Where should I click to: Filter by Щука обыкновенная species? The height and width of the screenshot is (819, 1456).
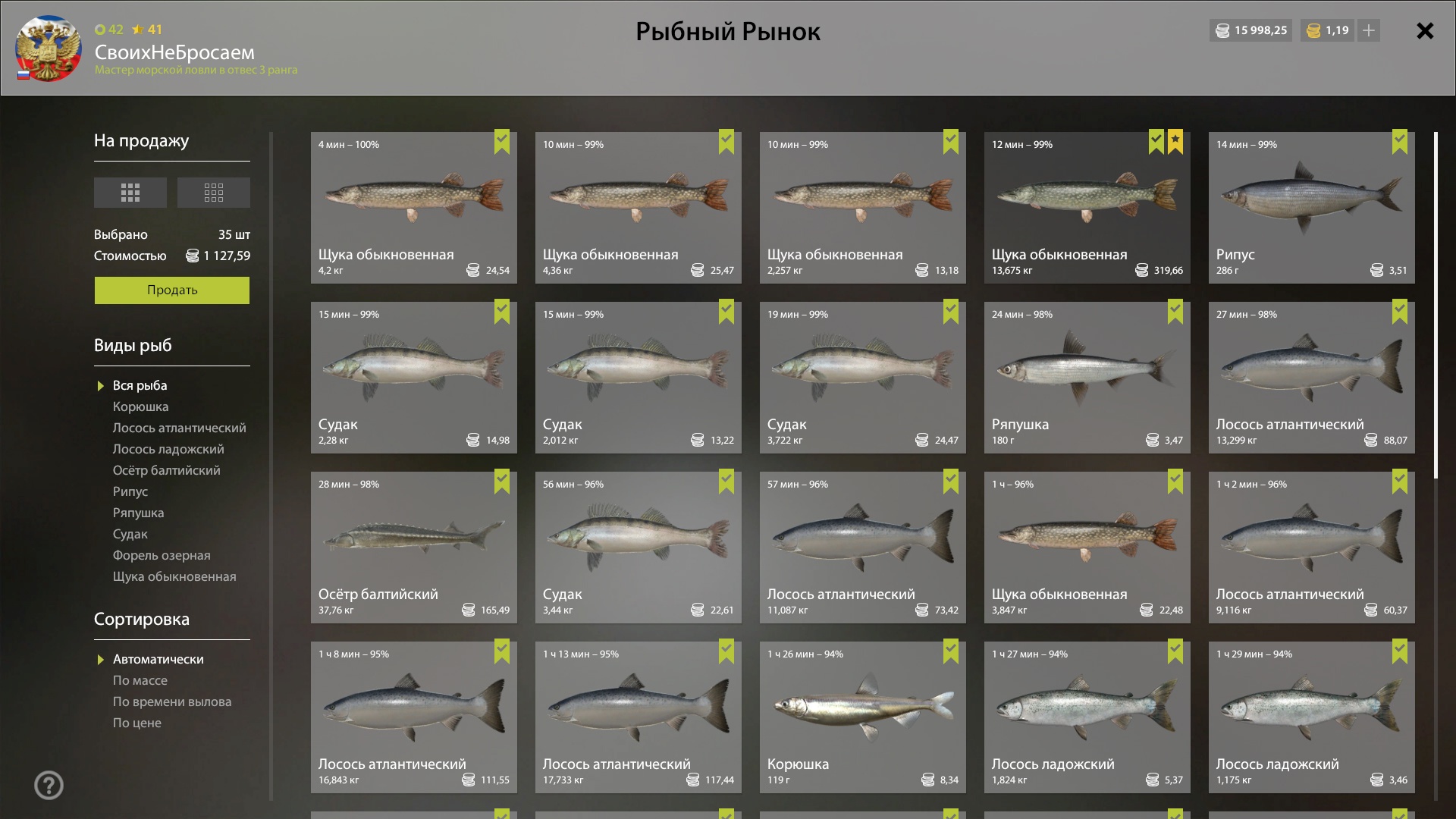[174, 576]
